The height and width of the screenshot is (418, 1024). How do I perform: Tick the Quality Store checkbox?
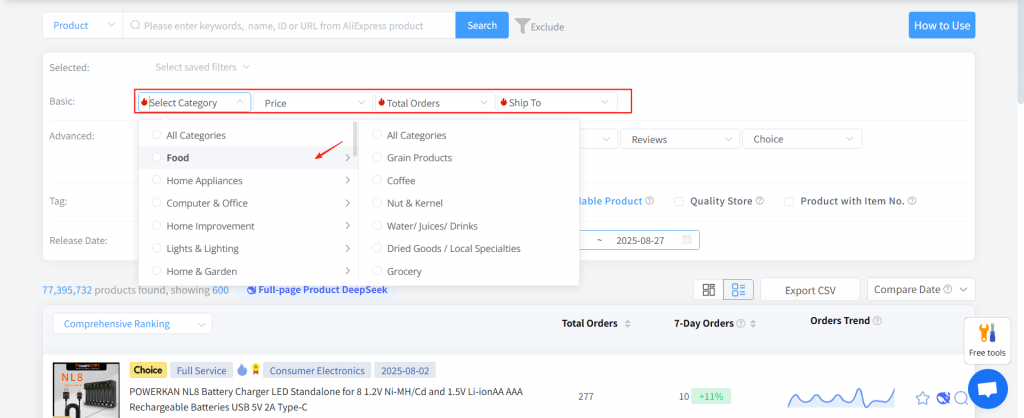tap(679, 201)
